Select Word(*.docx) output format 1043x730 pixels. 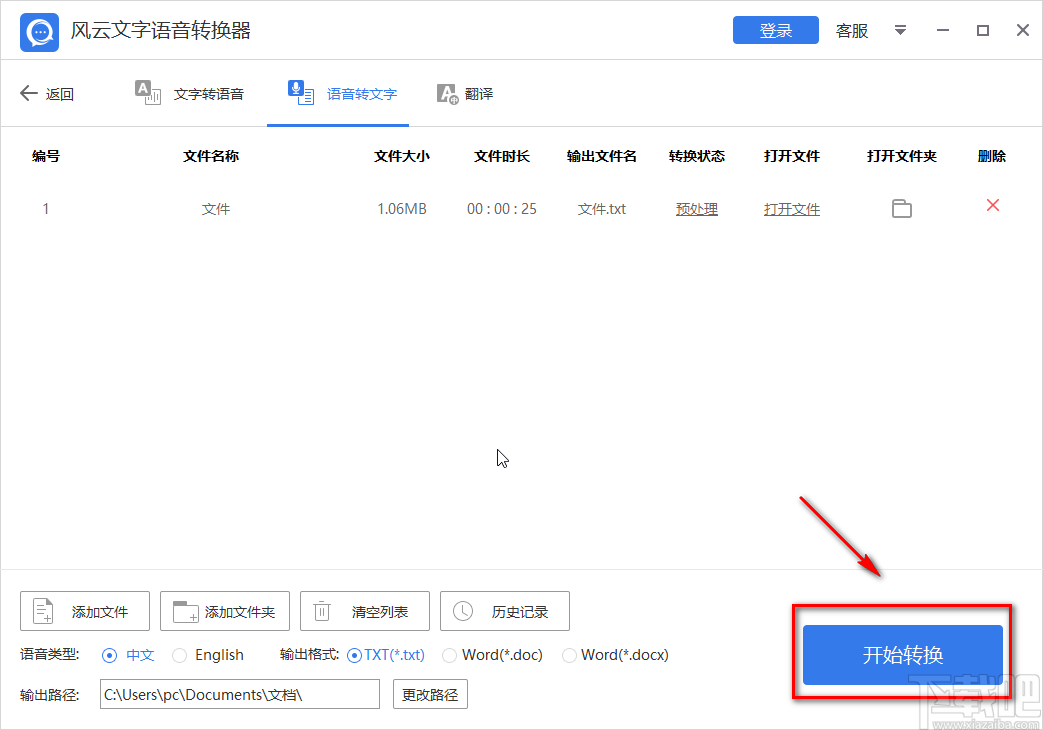click(571, 655)
